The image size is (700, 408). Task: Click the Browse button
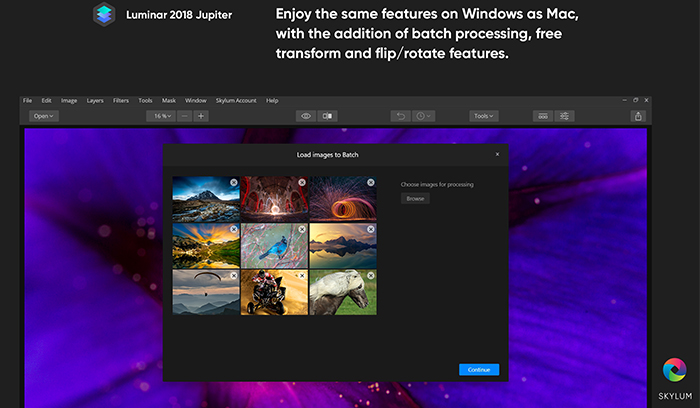pyautogui.click(x=415, y=199)
